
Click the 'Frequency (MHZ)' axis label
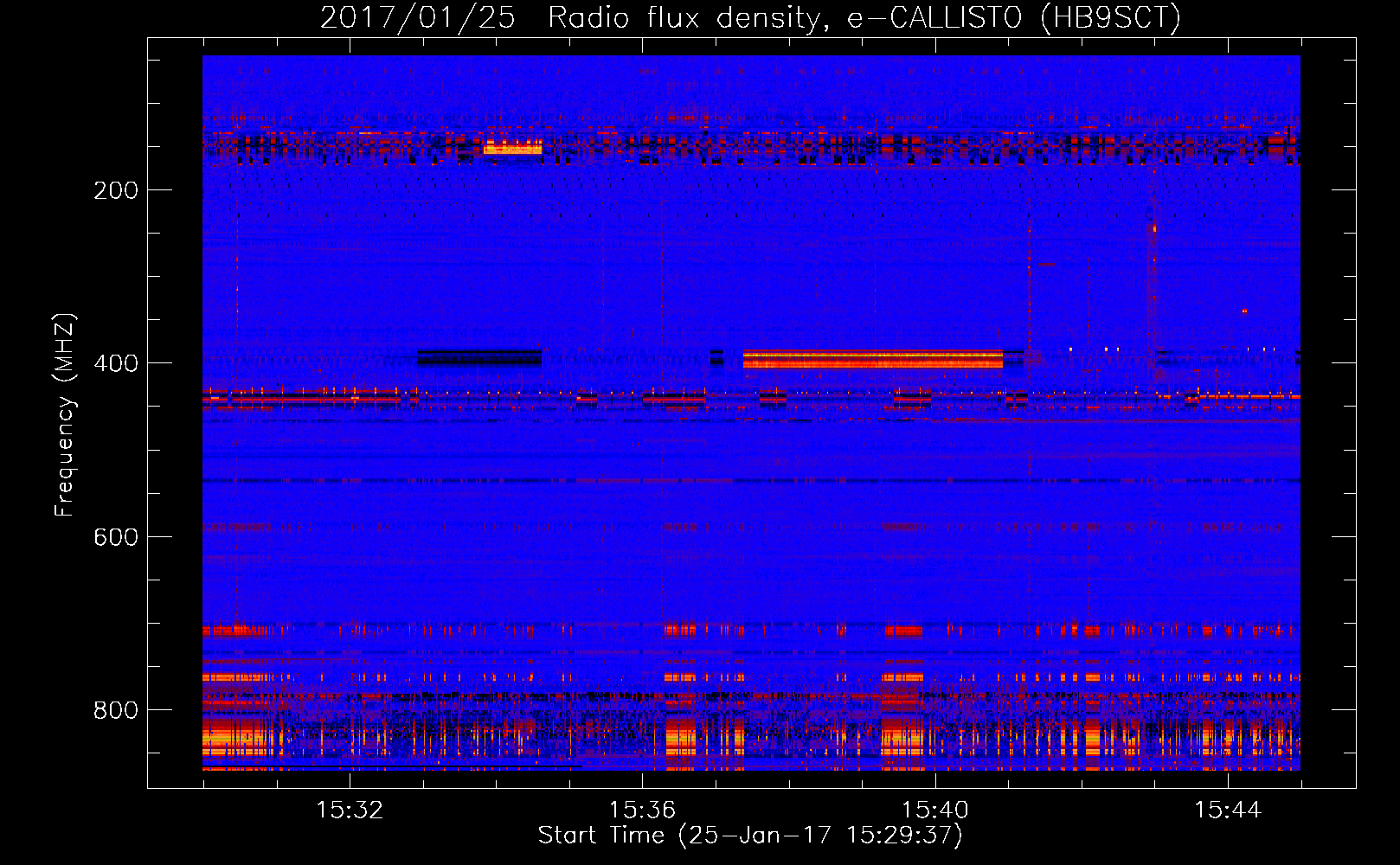coord(65,414)
